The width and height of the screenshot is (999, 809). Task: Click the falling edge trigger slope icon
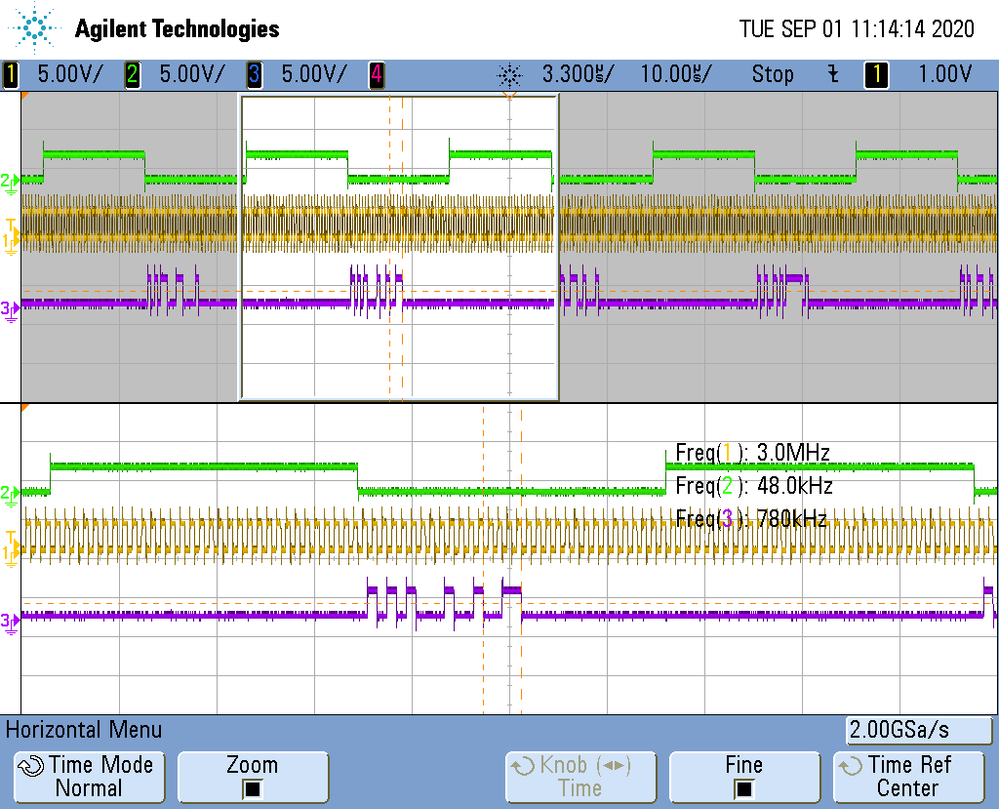(833, 75)
